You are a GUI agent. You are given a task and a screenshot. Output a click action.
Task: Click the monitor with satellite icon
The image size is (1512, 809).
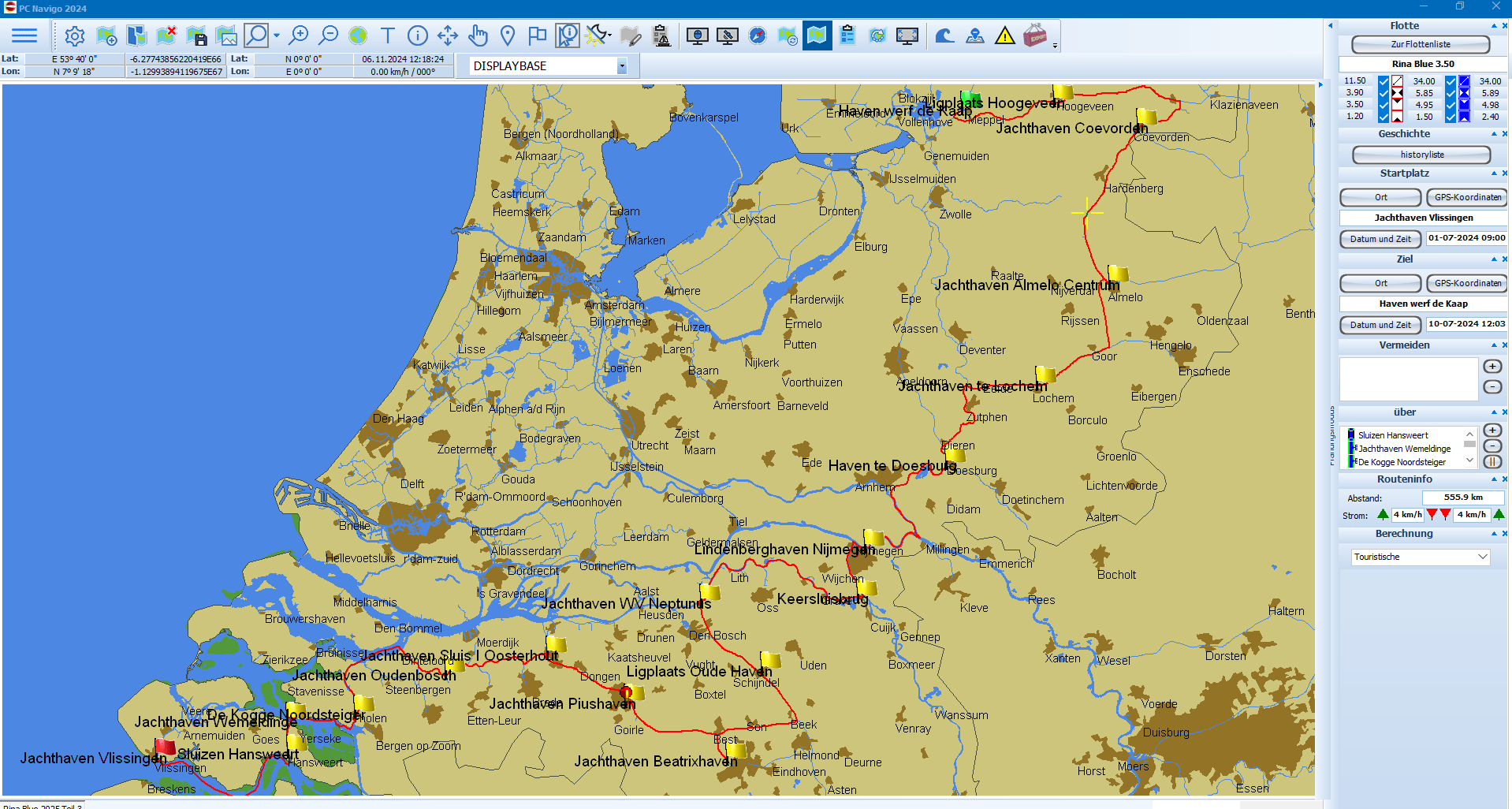click(x=728, y=35)
